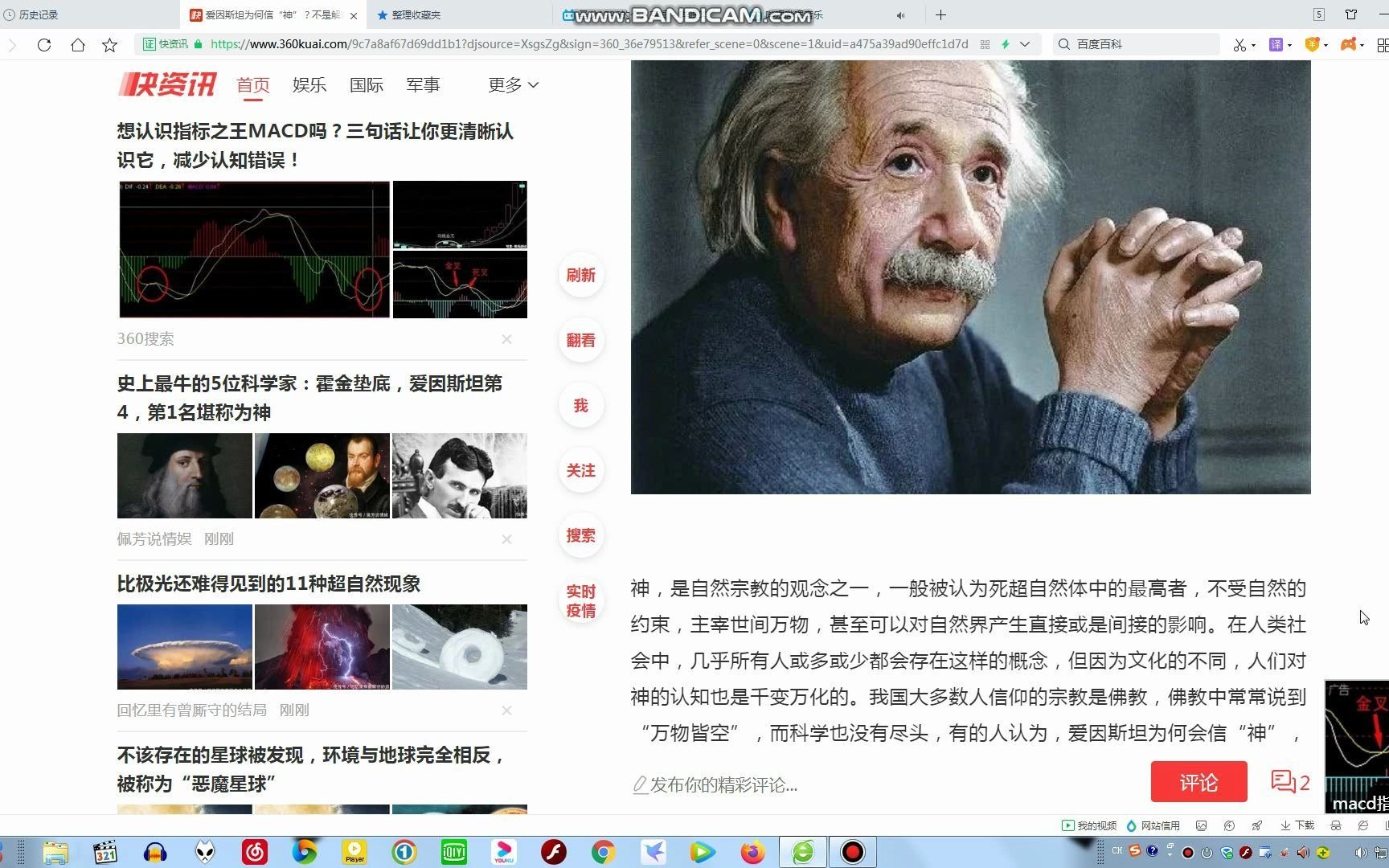
Task: Open the 史上最牛的5位科学家 article
Action: [310, 398]
